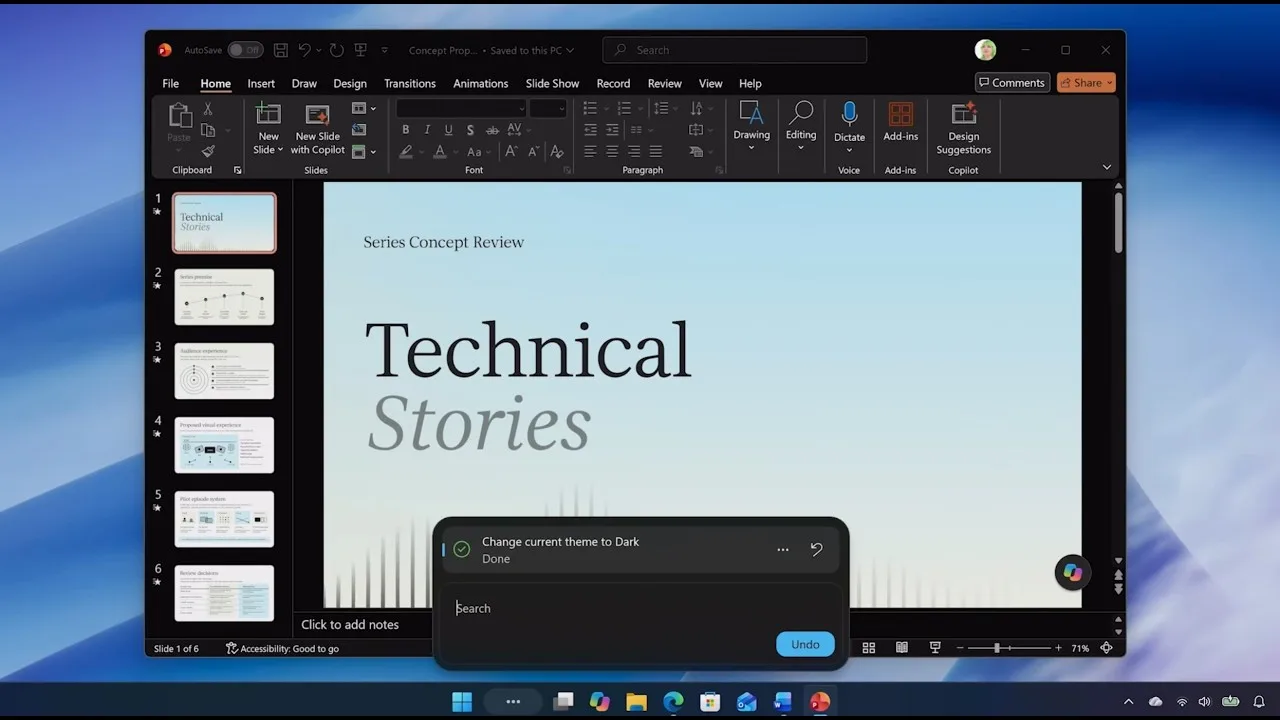Screen dimensions: 1280x720
Task: Select slide 3 thumbnail
Action: point(224,371)
